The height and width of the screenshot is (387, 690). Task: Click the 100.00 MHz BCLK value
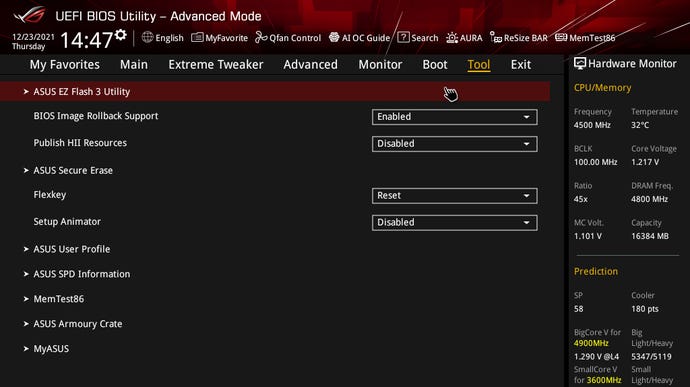click(x=595, y=162)
